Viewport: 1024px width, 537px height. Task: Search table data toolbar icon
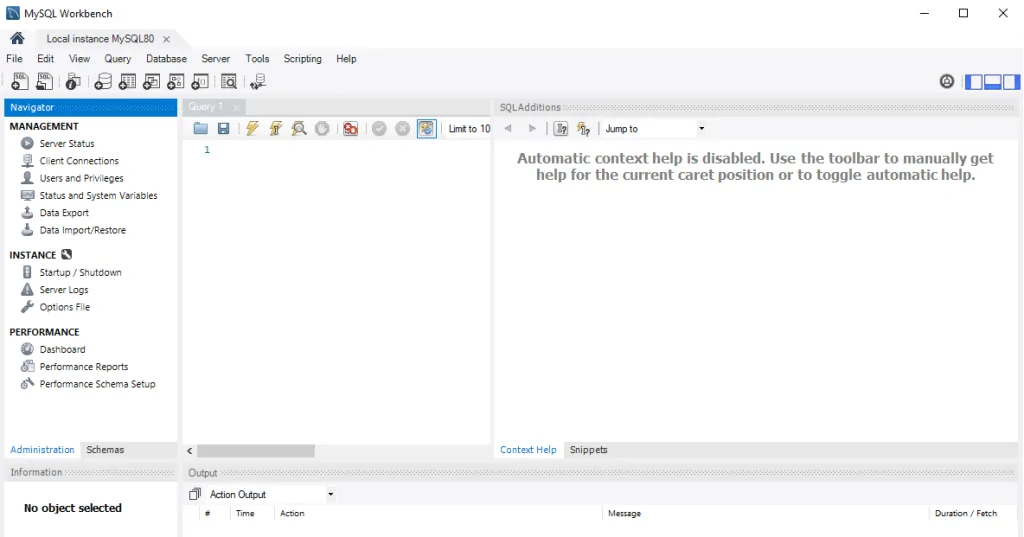pyautogui.click(x=229, y=81)
